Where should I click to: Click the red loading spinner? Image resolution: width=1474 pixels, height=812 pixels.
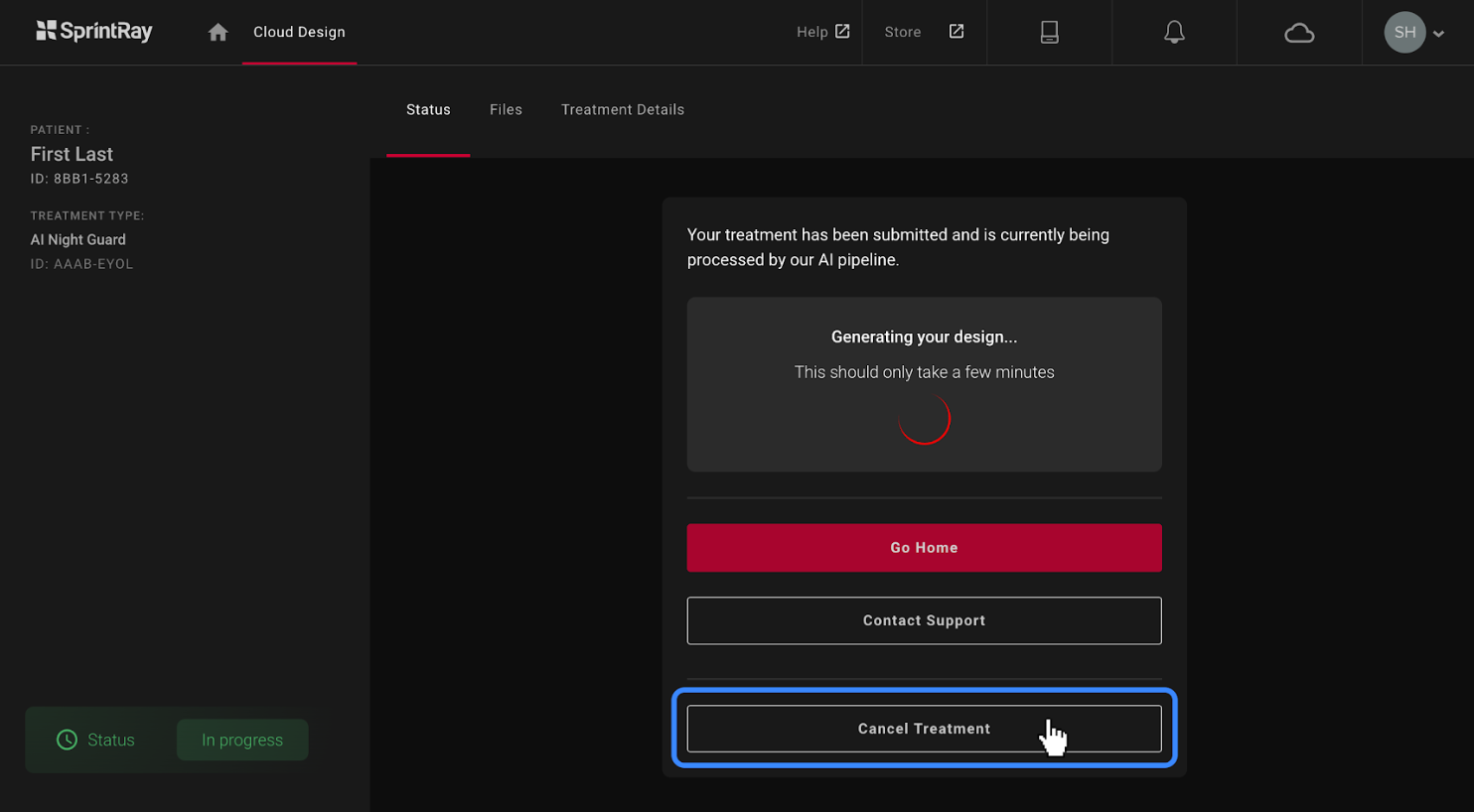tap(924, 420)
